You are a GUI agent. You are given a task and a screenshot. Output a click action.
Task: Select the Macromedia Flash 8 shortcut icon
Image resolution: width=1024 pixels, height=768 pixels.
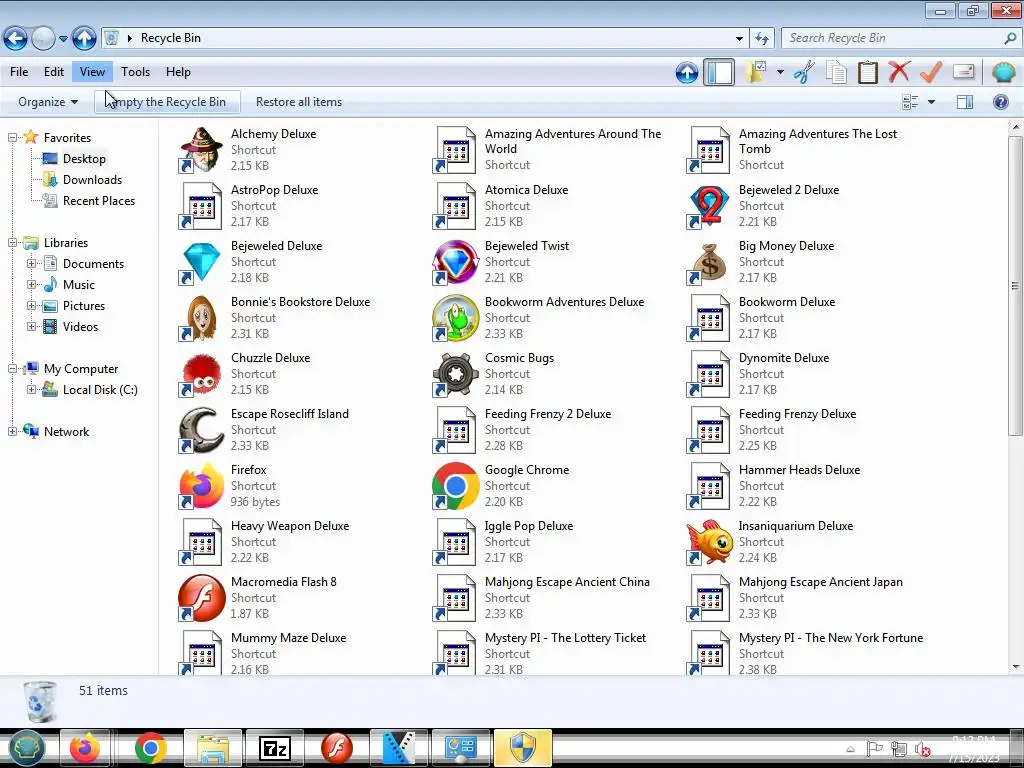click(201, 598)
